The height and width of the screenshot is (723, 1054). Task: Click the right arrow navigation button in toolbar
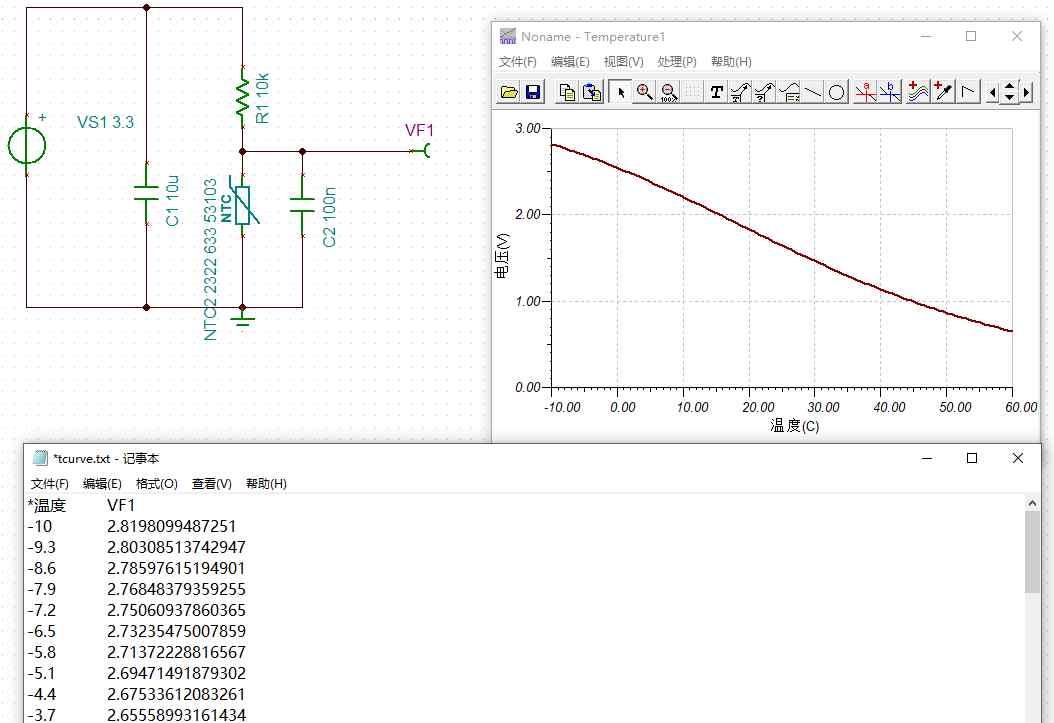tap(1026, 92)
